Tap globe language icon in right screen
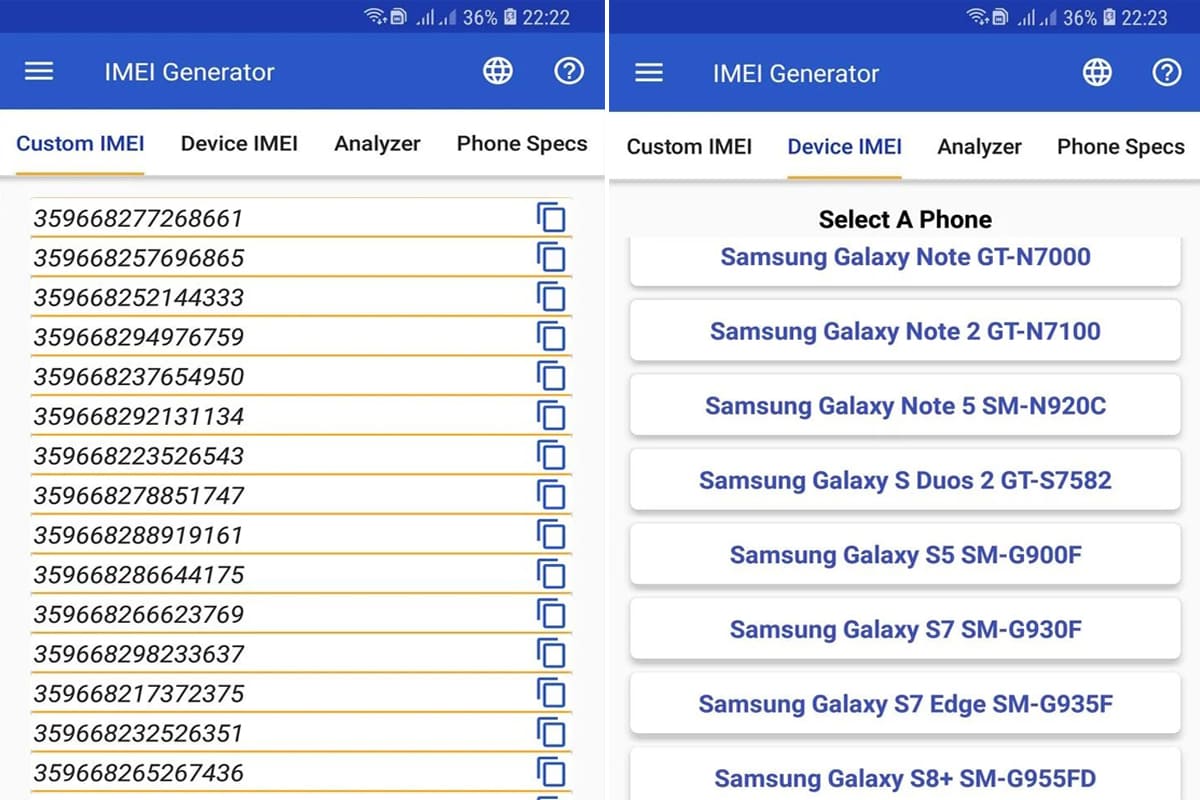 1097,73
